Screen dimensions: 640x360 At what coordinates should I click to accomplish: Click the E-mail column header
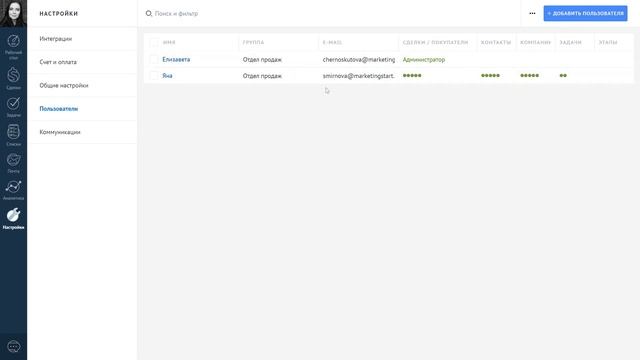tap(332, 42)
